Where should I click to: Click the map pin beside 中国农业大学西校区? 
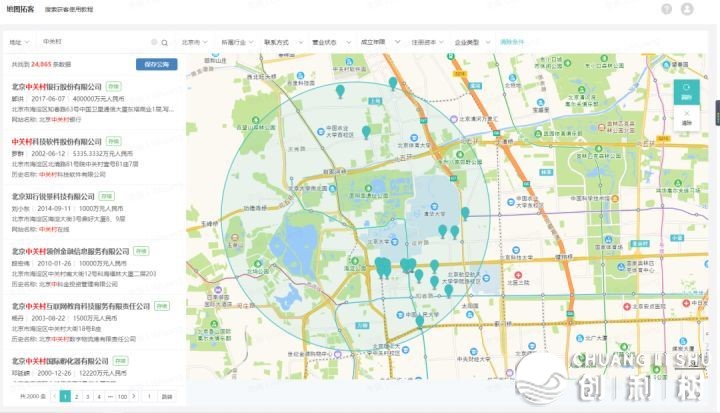point(366,132)
